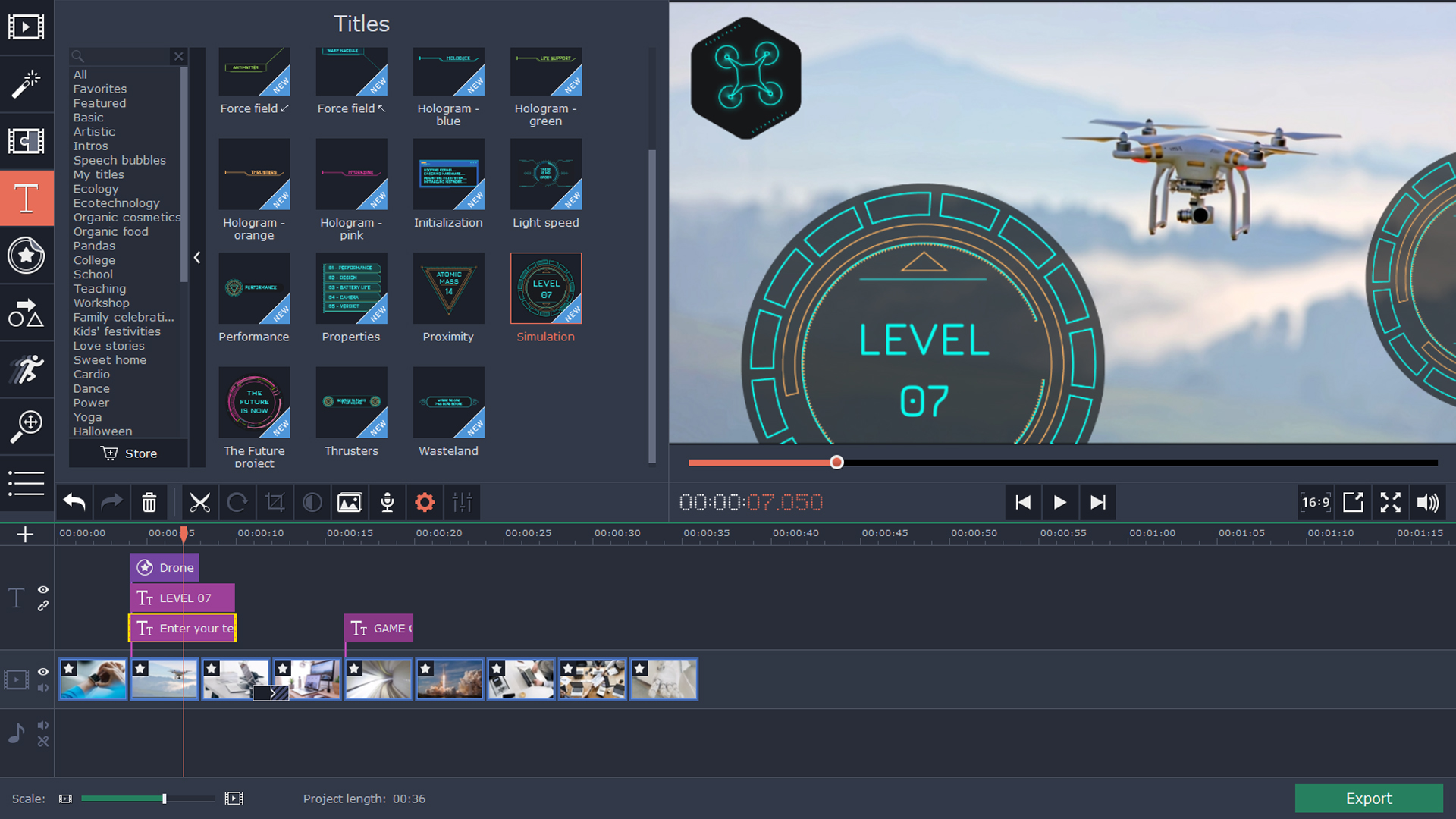Select the Ecology category
The width and height of the screenshot is (1456, 819).
coord(96,188)
